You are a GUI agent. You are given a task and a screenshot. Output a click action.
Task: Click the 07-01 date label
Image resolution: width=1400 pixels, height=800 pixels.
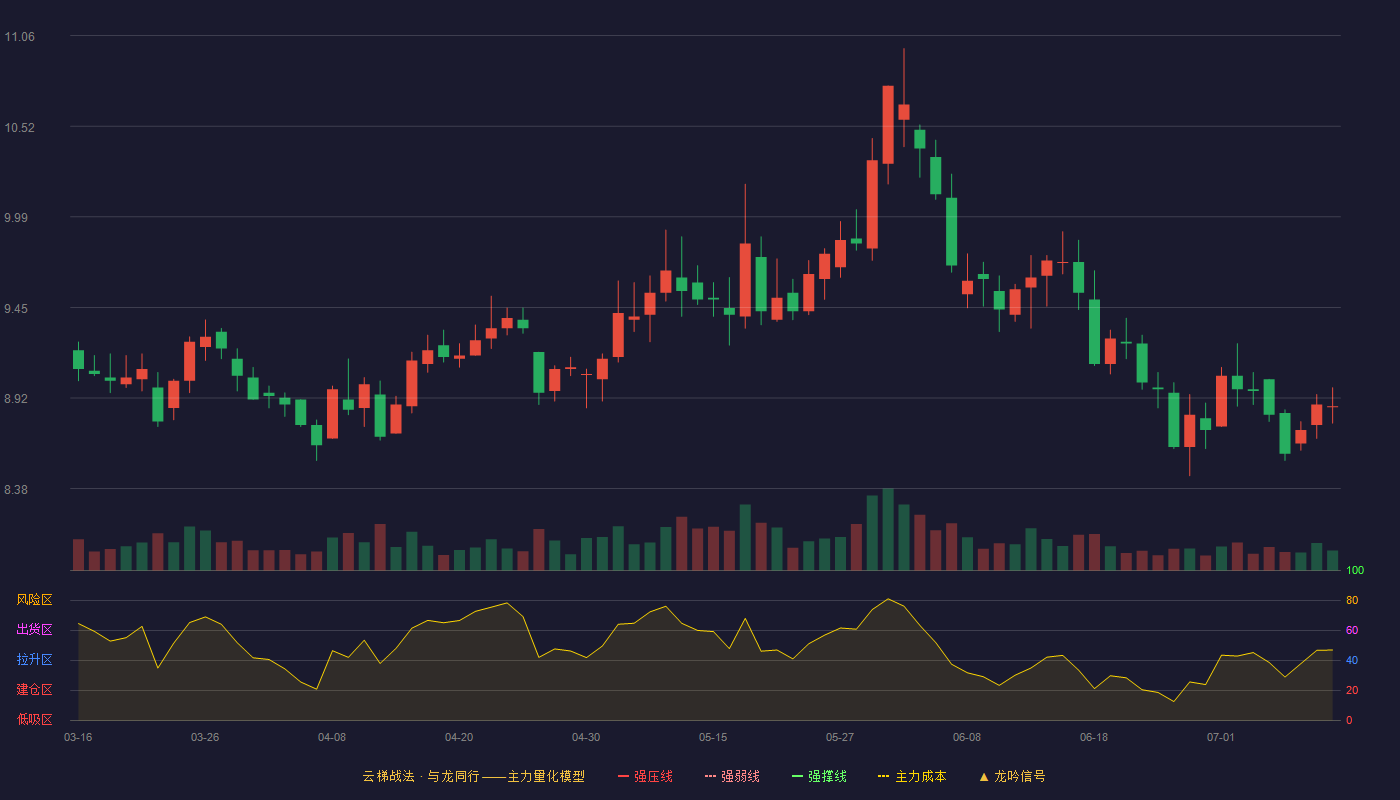(1221, 737)
